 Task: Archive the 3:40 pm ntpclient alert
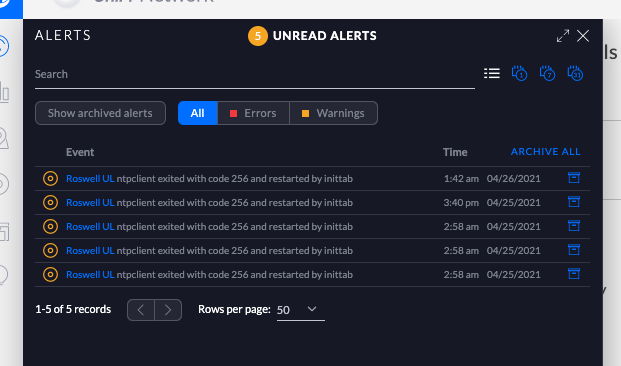pos(573,202)
